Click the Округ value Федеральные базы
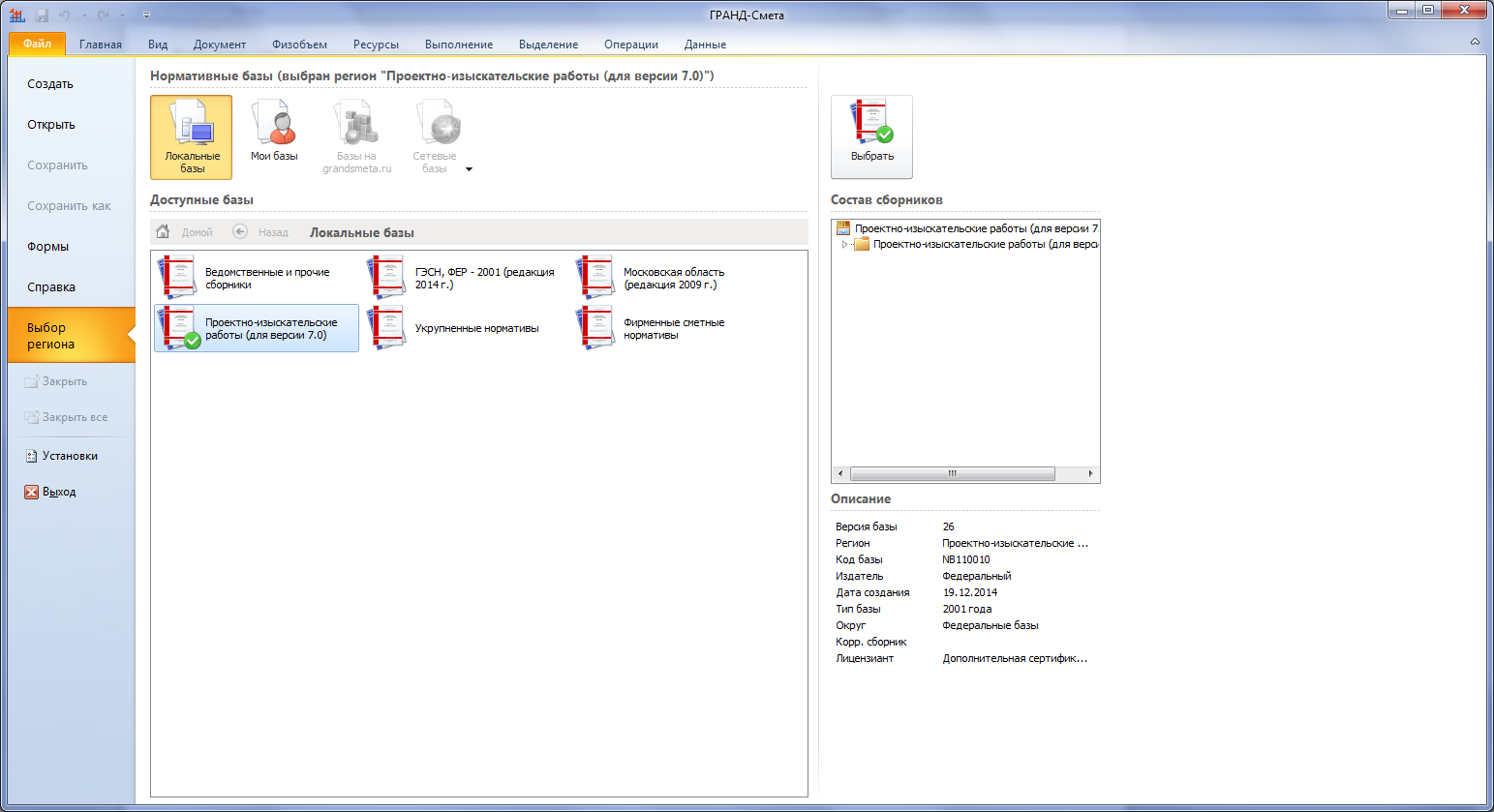Viewport: 1494px width, 812px height. click(x=991, y=626)
